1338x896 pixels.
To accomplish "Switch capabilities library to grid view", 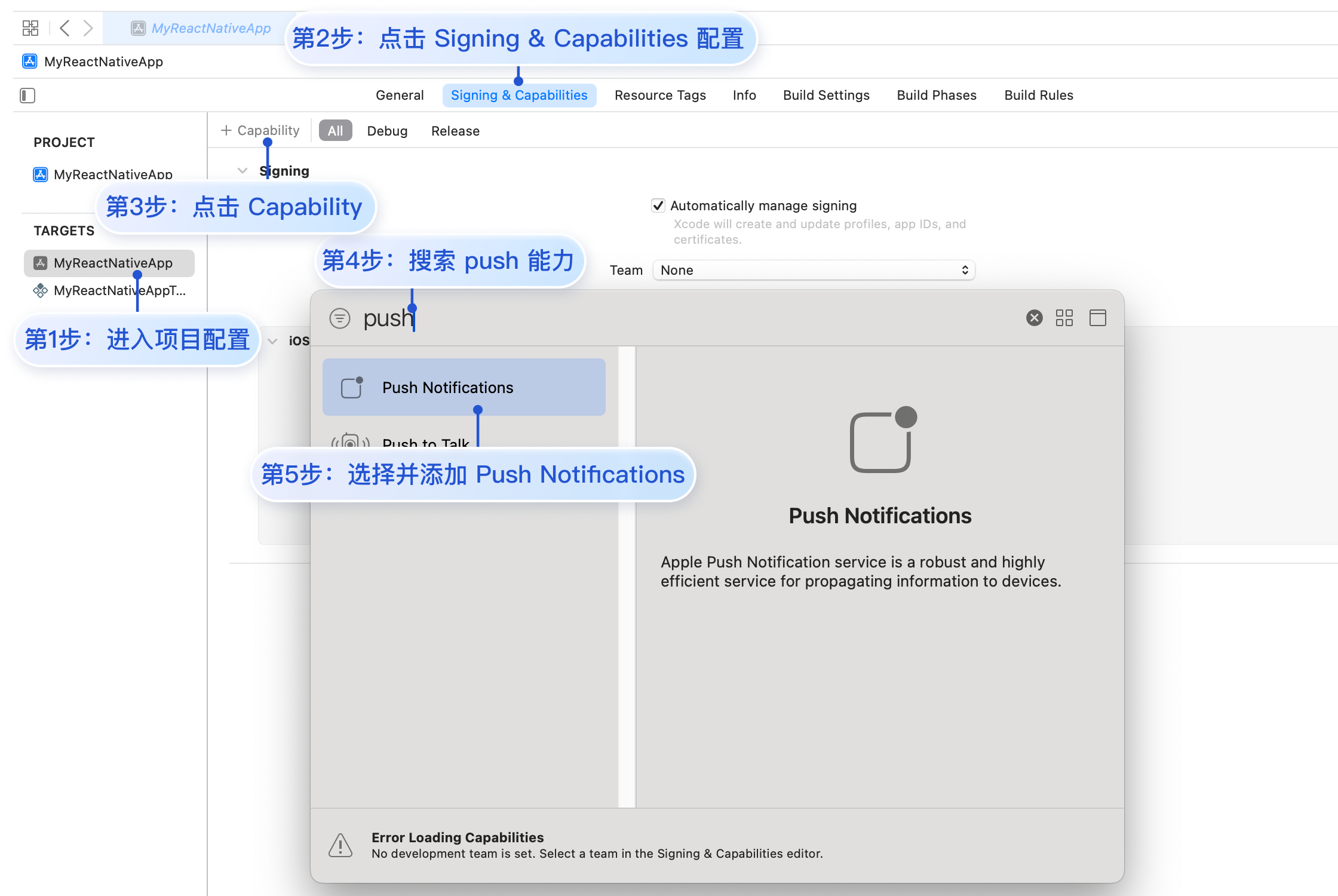I will coord(1064,318).
